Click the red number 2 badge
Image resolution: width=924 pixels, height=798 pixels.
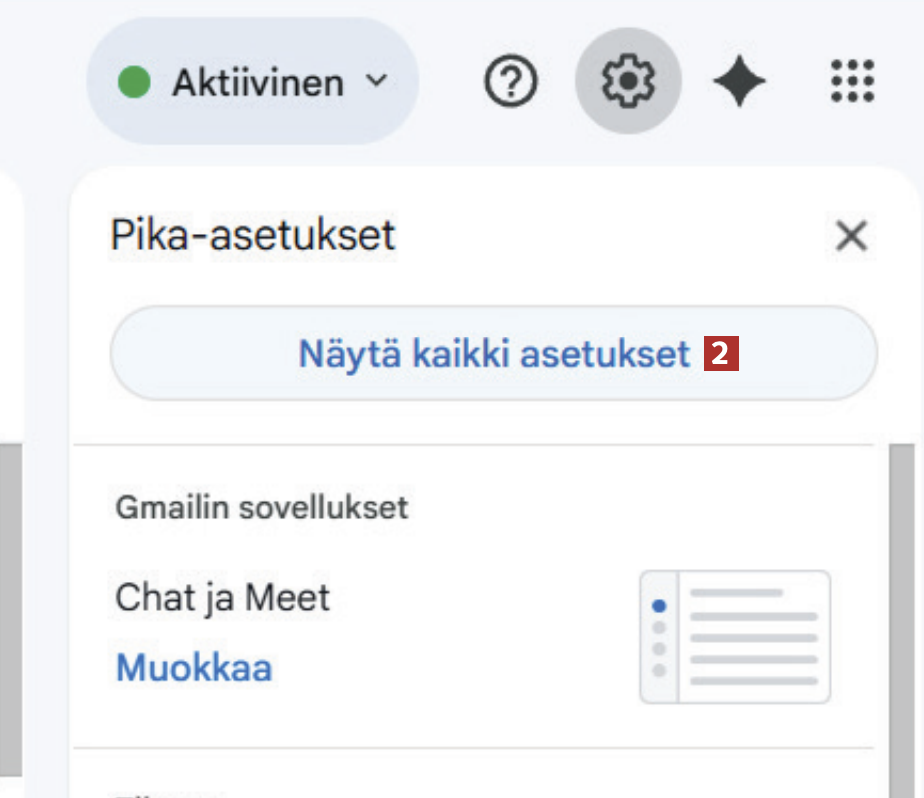point(723,355)
